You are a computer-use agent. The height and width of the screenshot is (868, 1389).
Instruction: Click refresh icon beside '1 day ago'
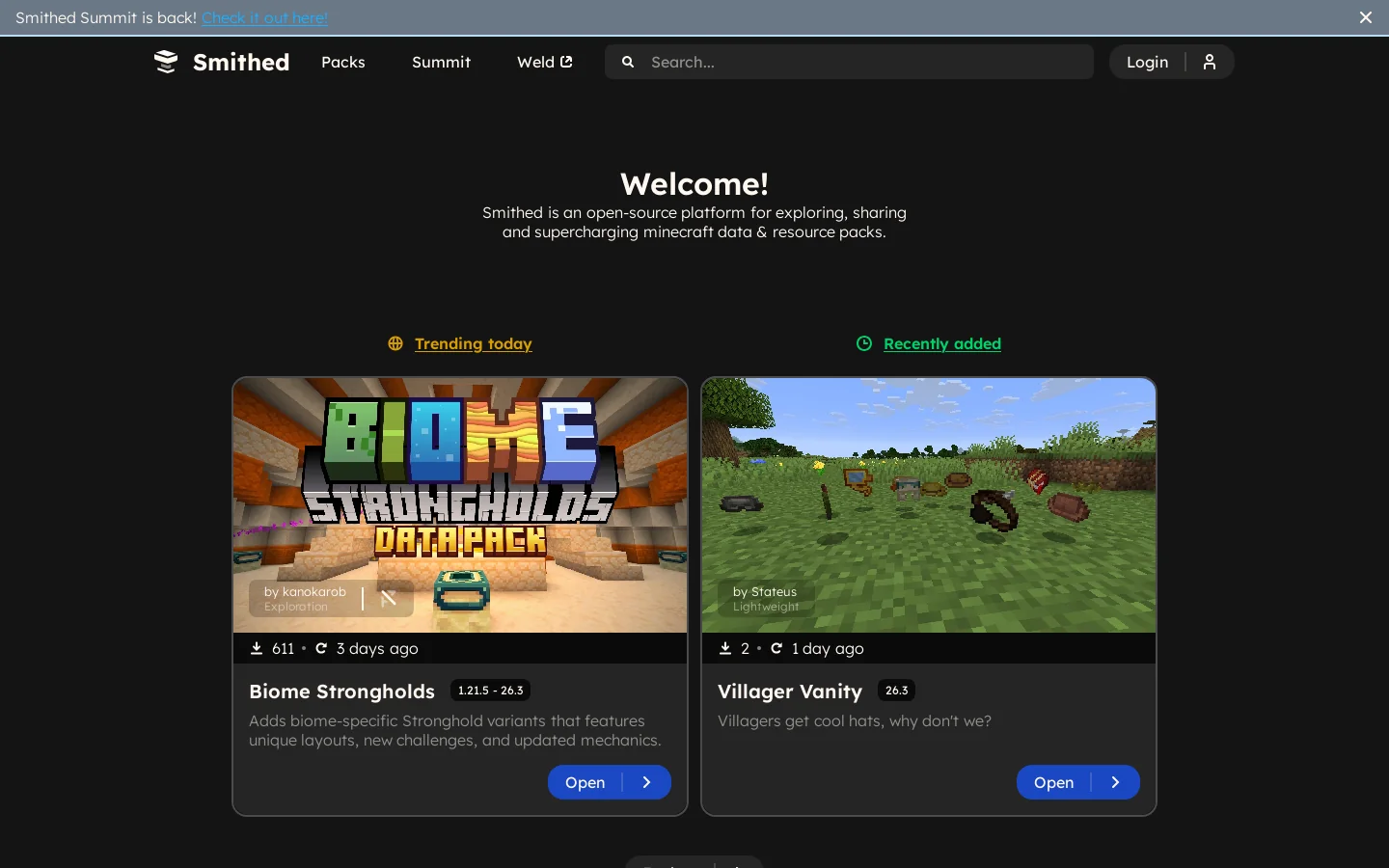[x=776, y=648]
